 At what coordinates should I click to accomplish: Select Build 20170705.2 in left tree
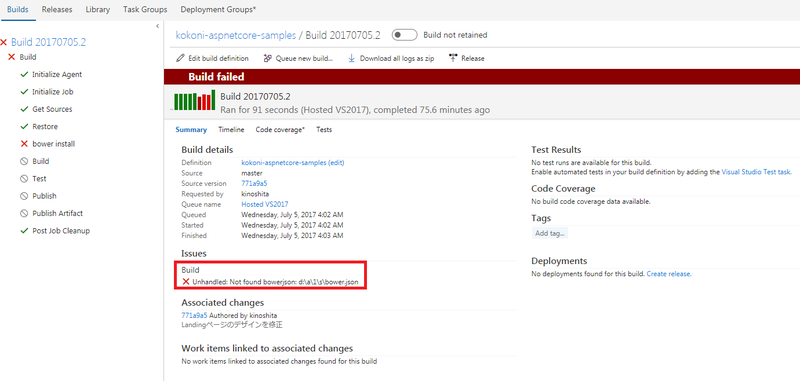(48, 42)
